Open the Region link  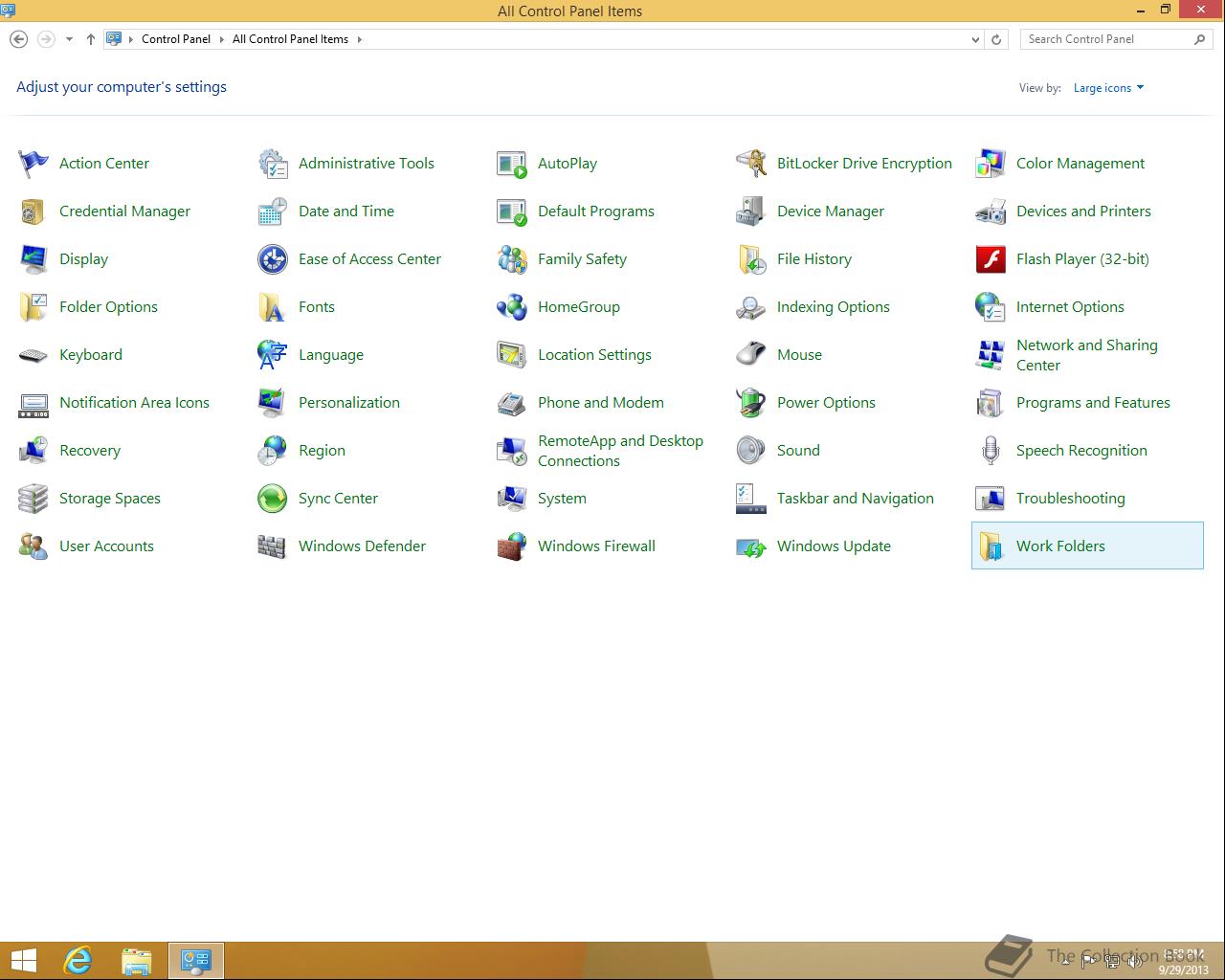(x=322, y=451)
